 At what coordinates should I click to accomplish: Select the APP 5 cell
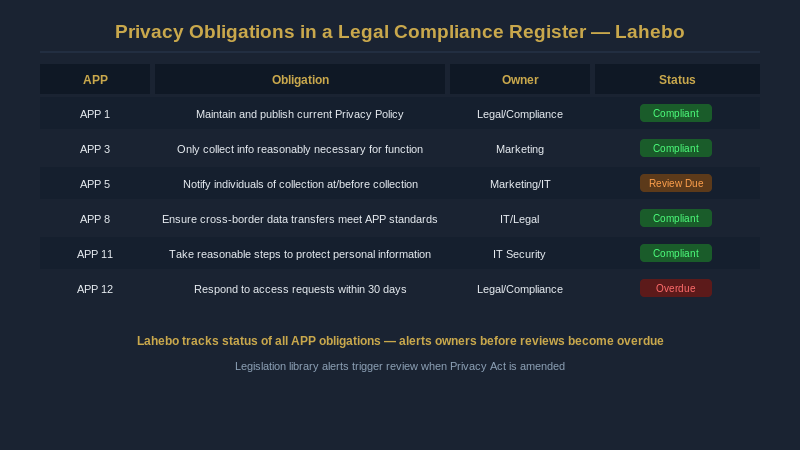point(95,184)
